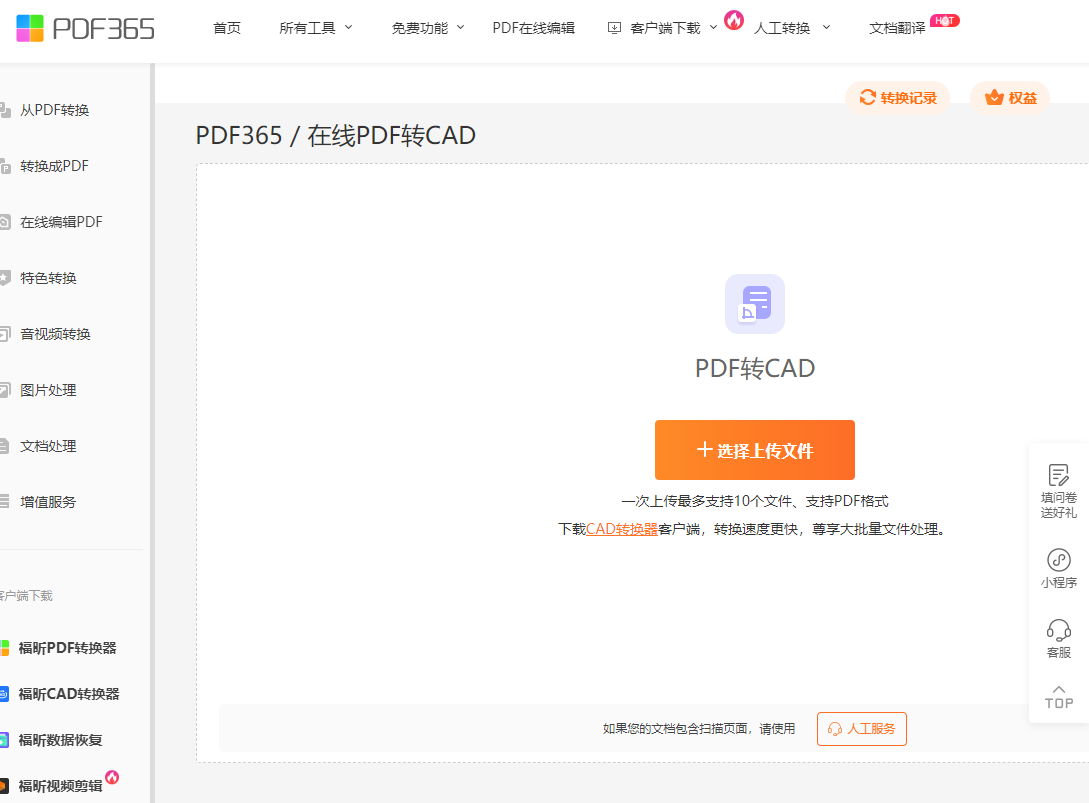Open 音视频转换 sidebar category

click(x=55, y=334)
